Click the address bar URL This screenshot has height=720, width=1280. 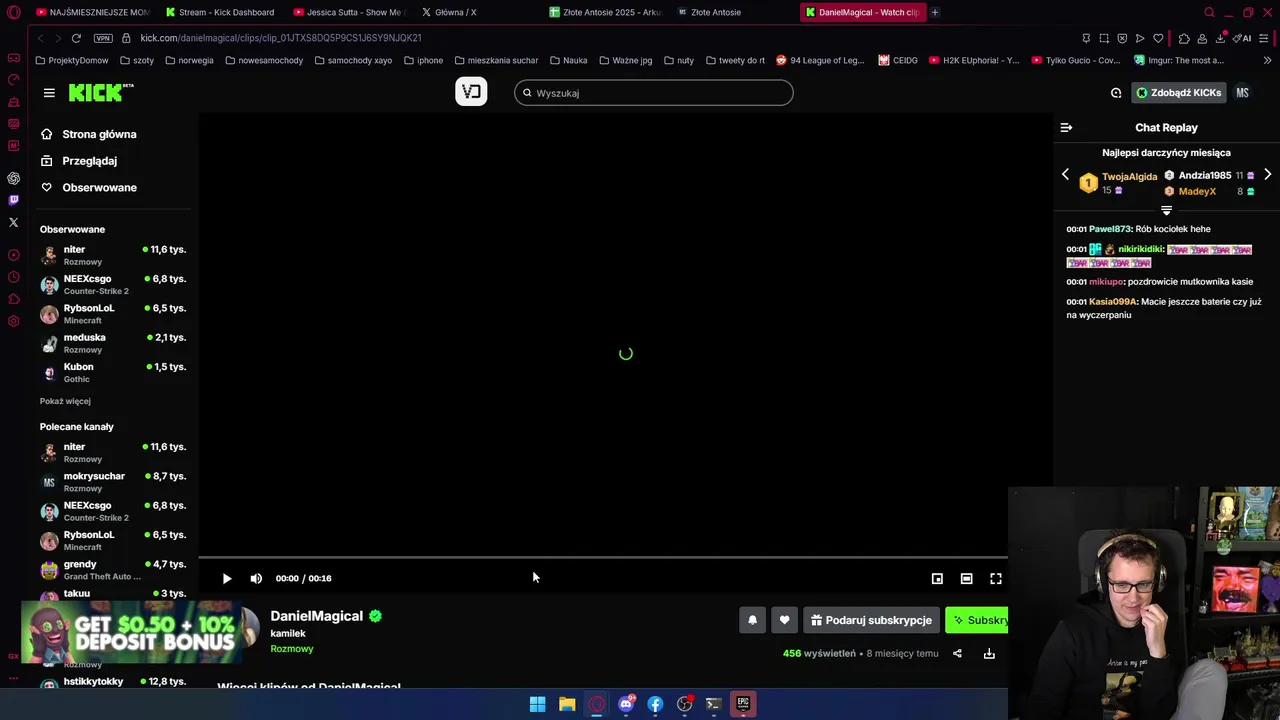click(281, 38)
